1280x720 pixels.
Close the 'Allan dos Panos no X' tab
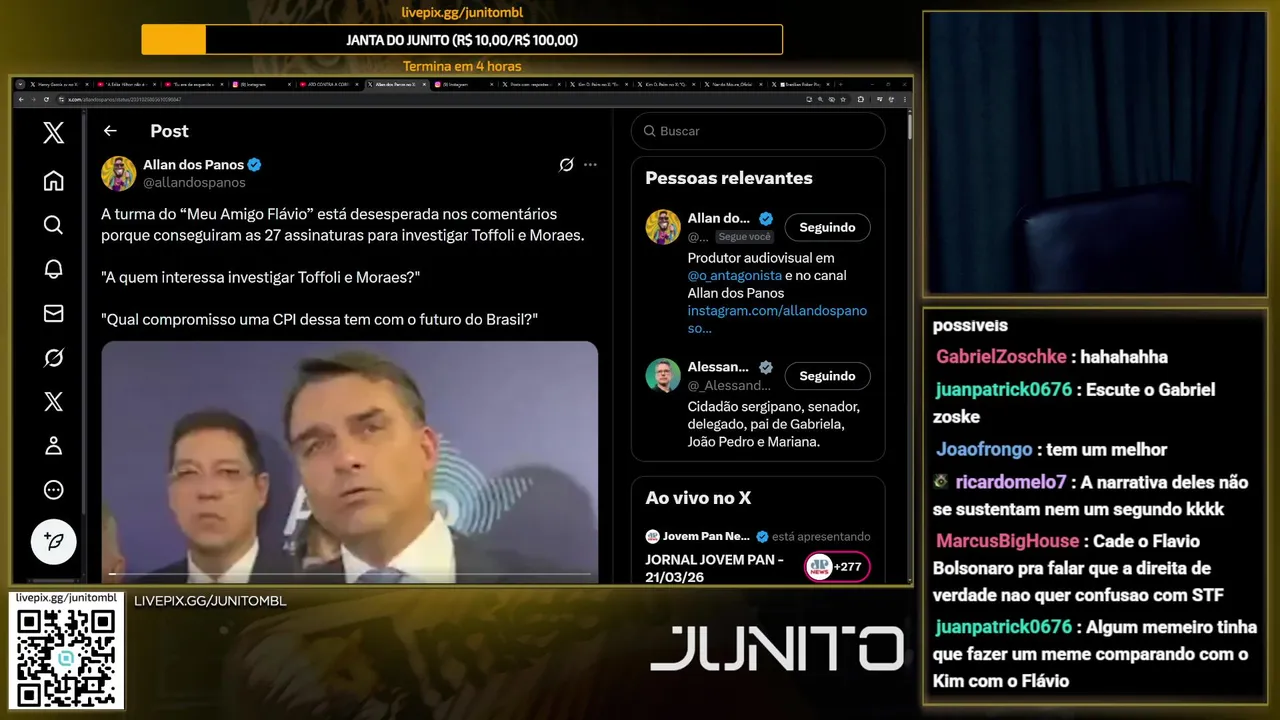pyautogui.click(x=424, y=84)
